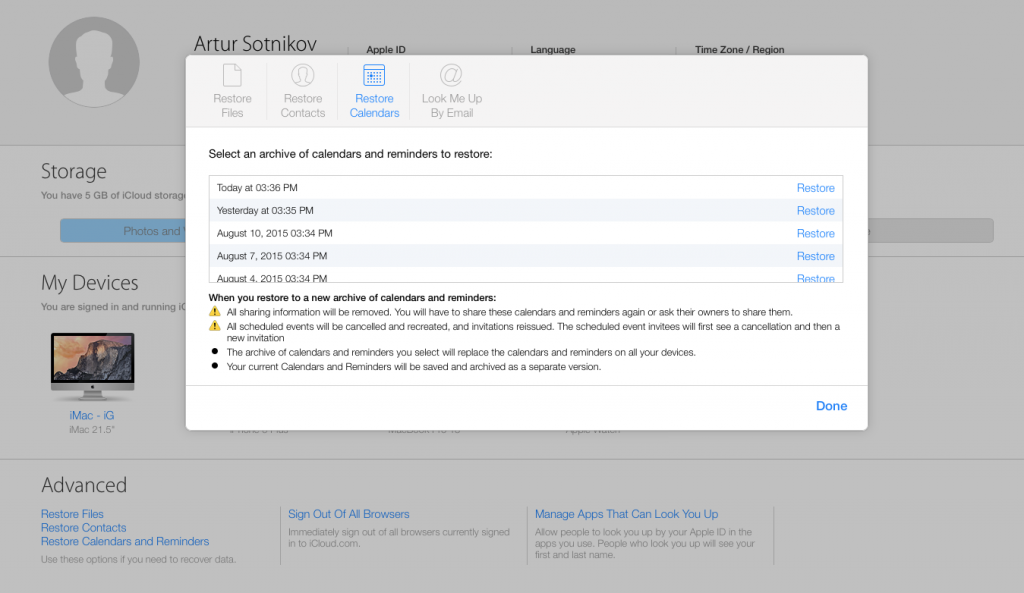
Task: Restore the Yesterday at 03:35 PM archive
Action: [x=815, y=211]
